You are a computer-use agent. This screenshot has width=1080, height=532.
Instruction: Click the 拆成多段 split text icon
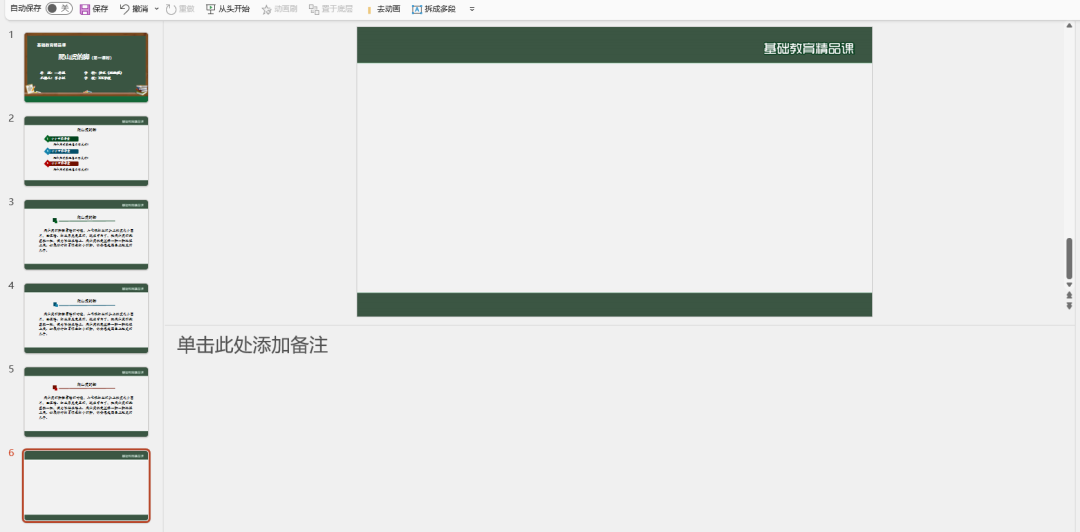coord(417,9)
